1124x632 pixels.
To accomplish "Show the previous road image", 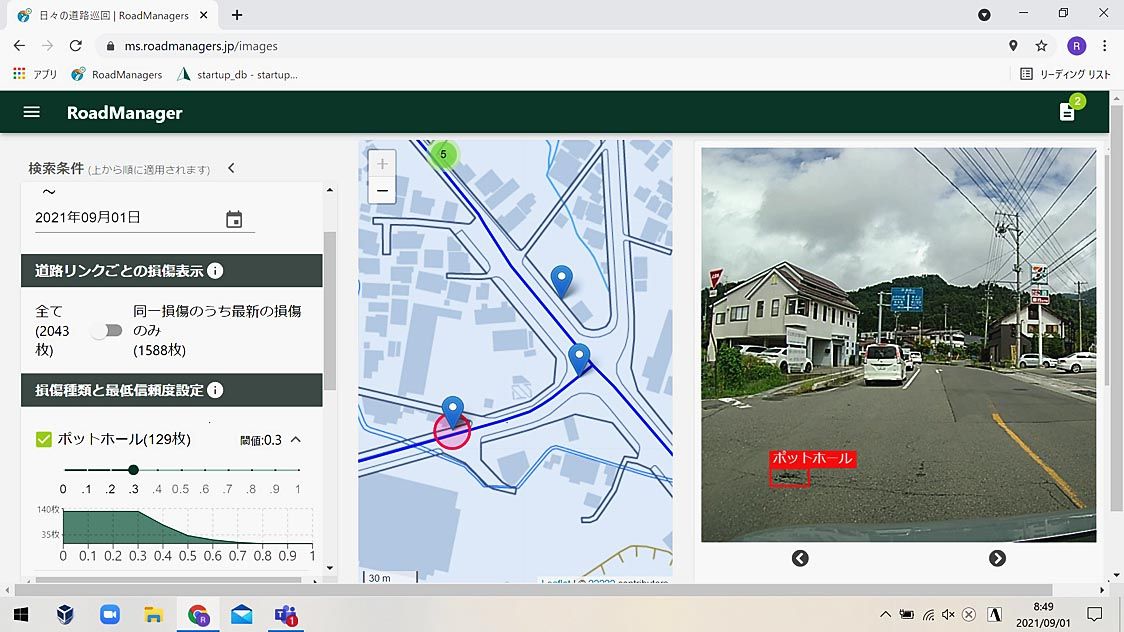I will (800, 558).
